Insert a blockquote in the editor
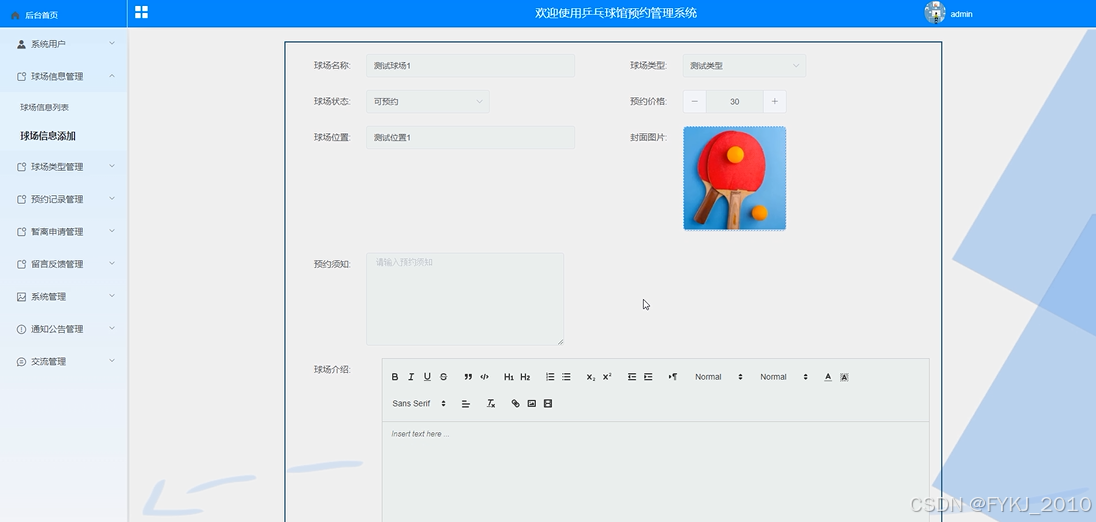This screenshot has width=1096, height=522. (x=468, y=377)
